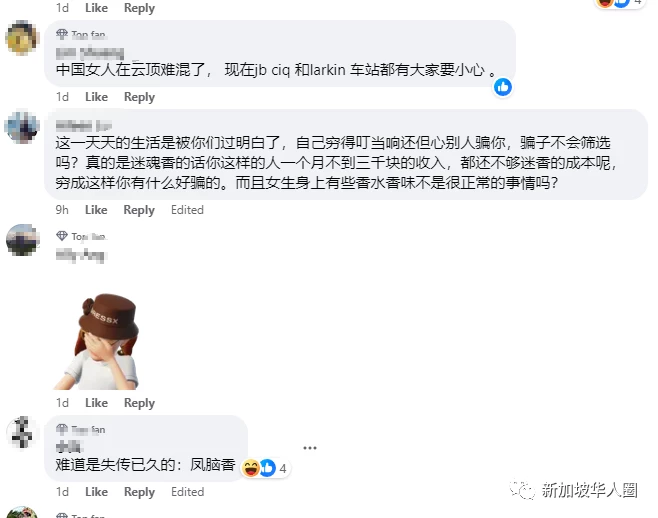
Task: Click diamond Top fan badge on sticker comment
Action: (62, 236)
